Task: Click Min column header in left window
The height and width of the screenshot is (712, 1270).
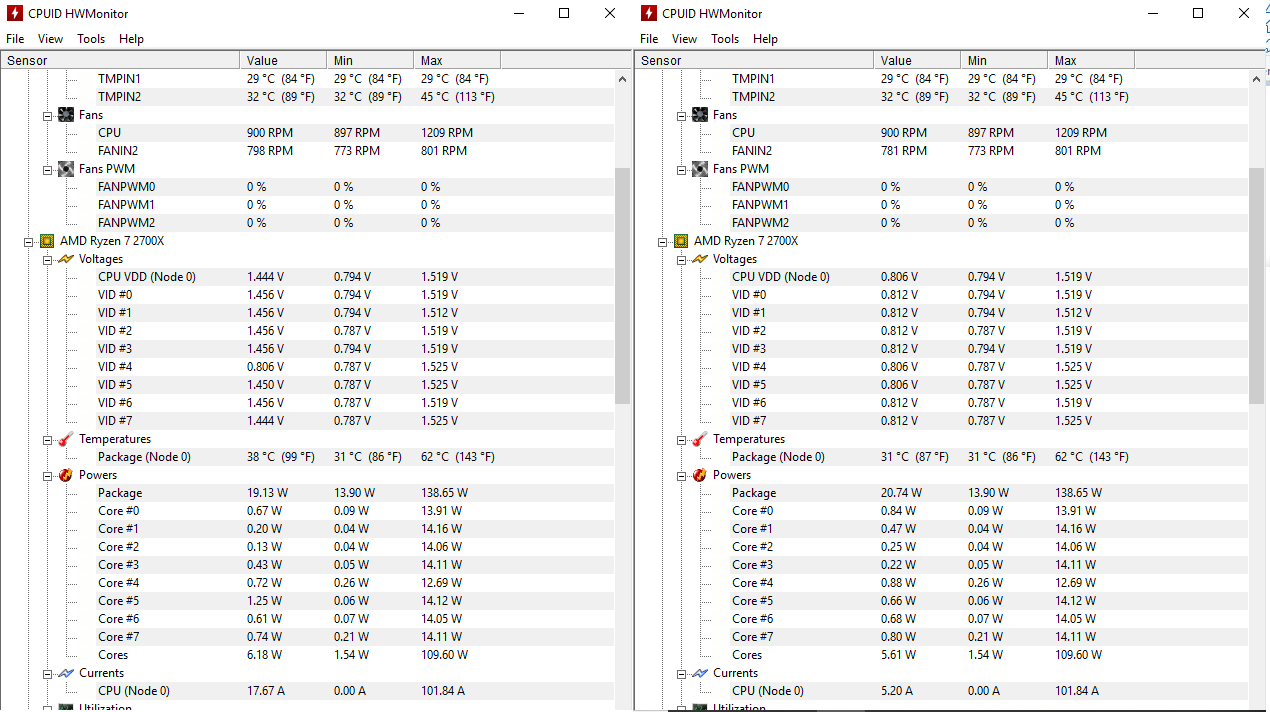Action: [x=370, y=61]
